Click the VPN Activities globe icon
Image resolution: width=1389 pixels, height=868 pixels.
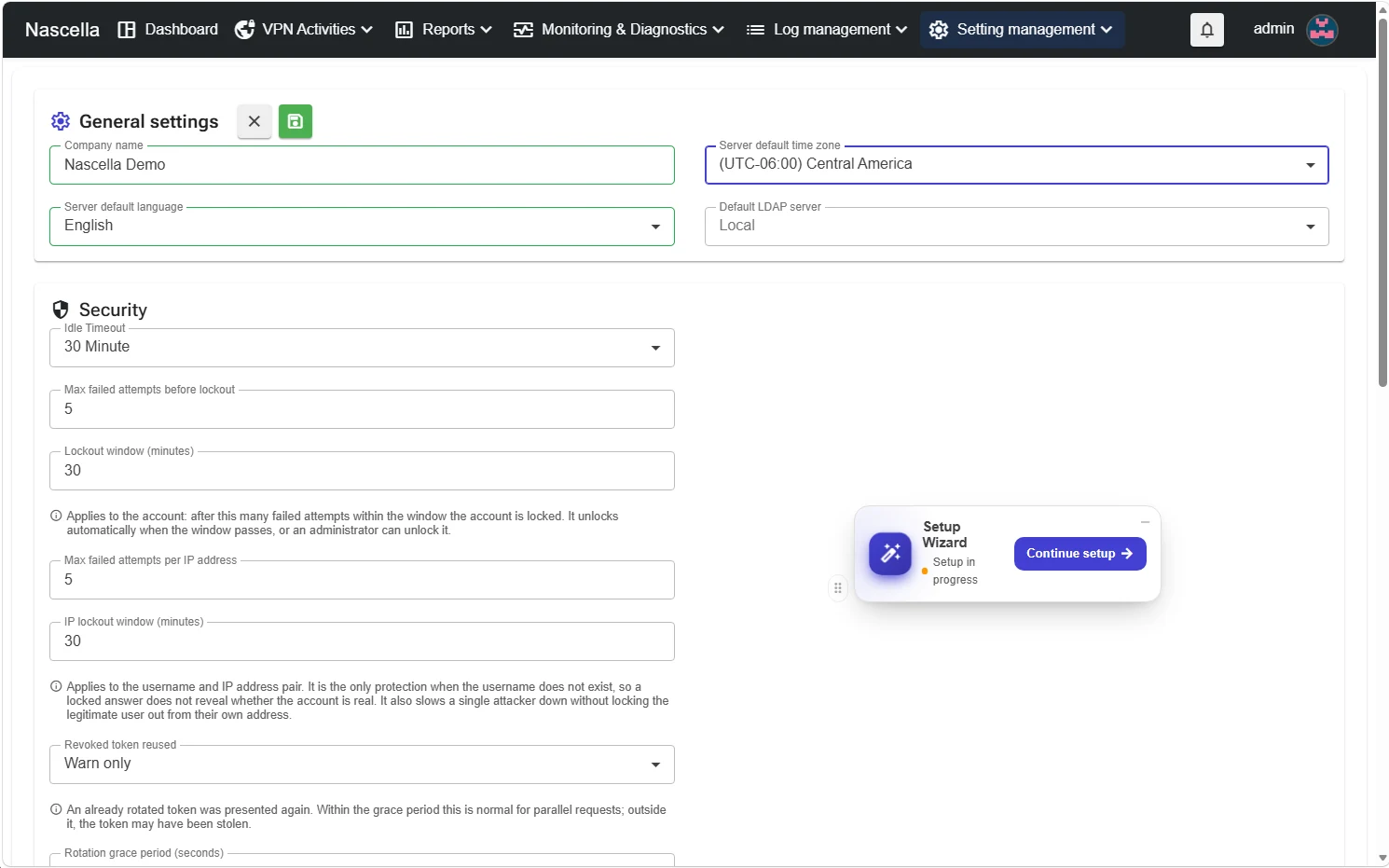pyautogui.click(x=244, y=30)
